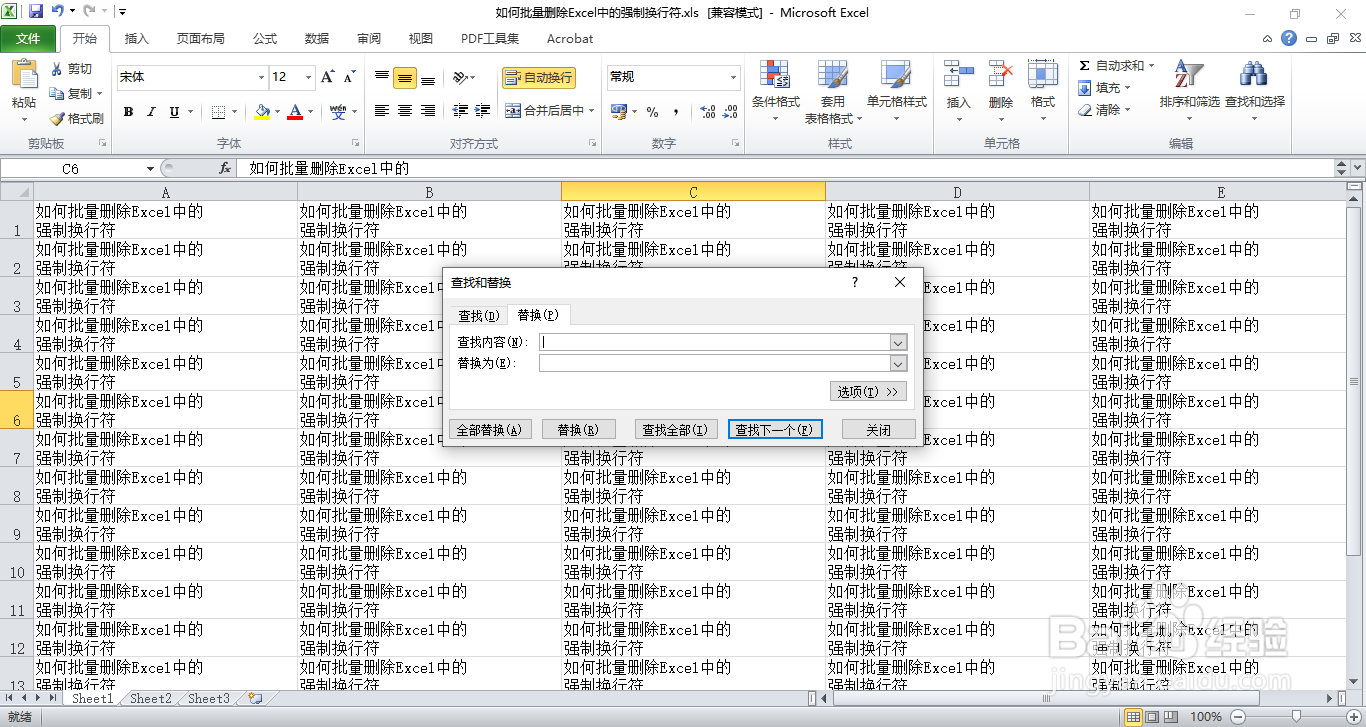This screenshot has height=727, width=1366.
Task: Open the Replace with (替换为) history dropdown
Action: (898, 364)
